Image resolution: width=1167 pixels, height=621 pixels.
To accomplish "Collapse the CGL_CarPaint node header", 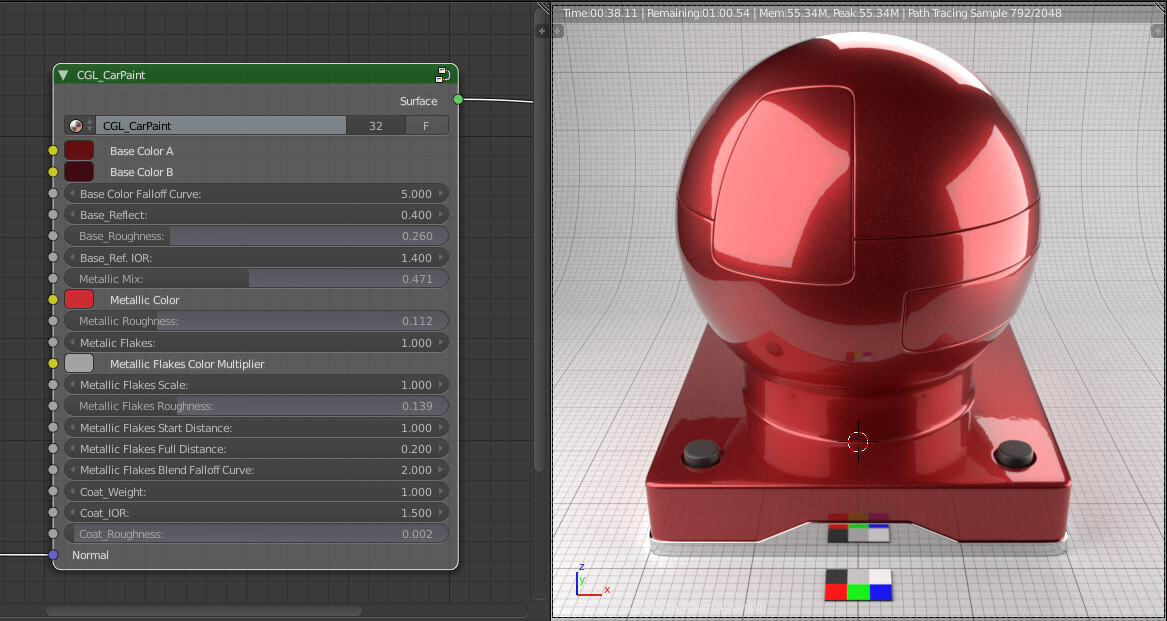I will [x=62, y=74].
